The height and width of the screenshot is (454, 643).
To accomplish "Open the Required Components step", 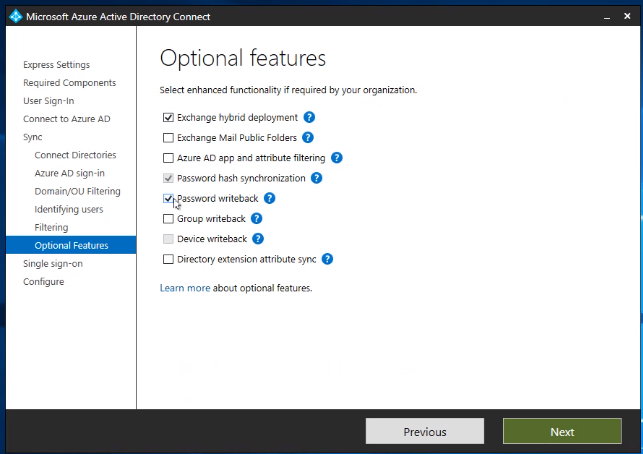I will [x=70, y=83].
